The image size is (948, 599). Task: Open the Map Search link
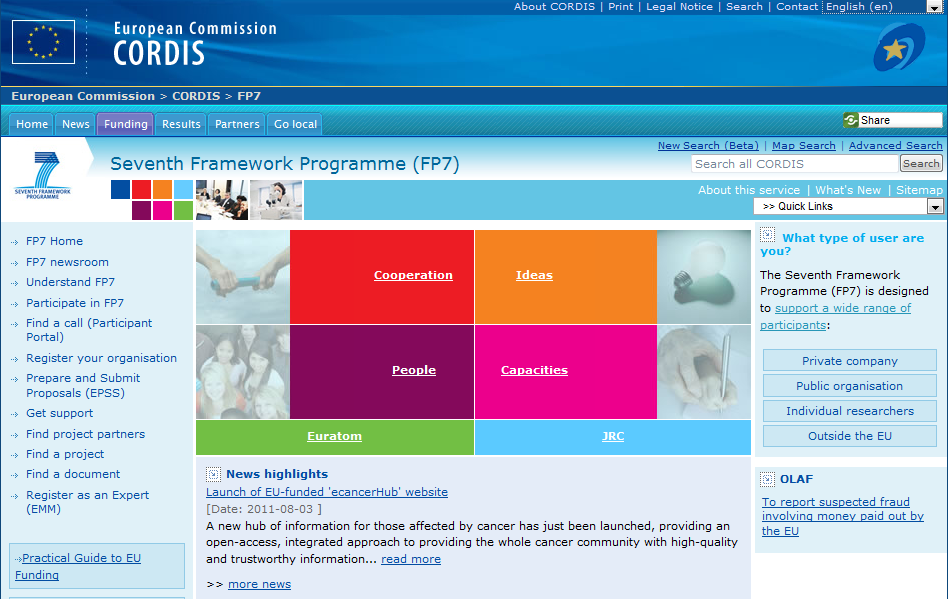[x=804, y=146]
